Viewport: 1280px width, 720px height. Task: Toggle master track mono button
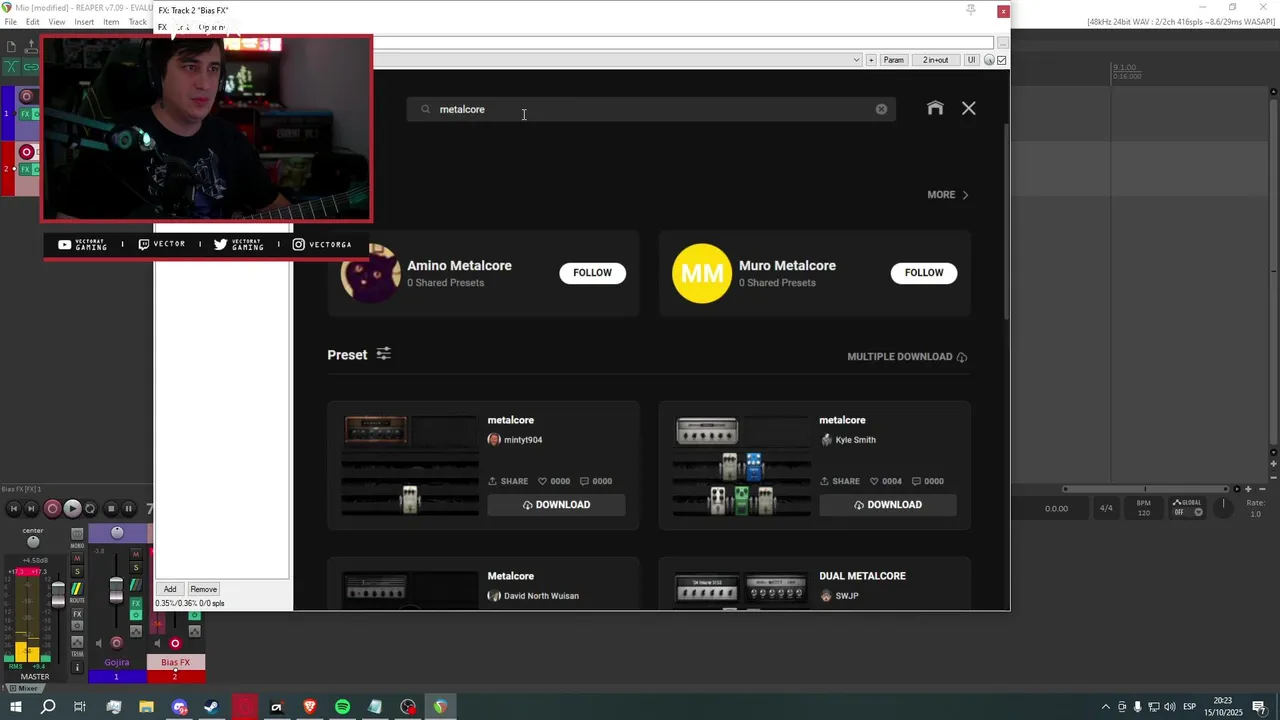tap(77, 534)
